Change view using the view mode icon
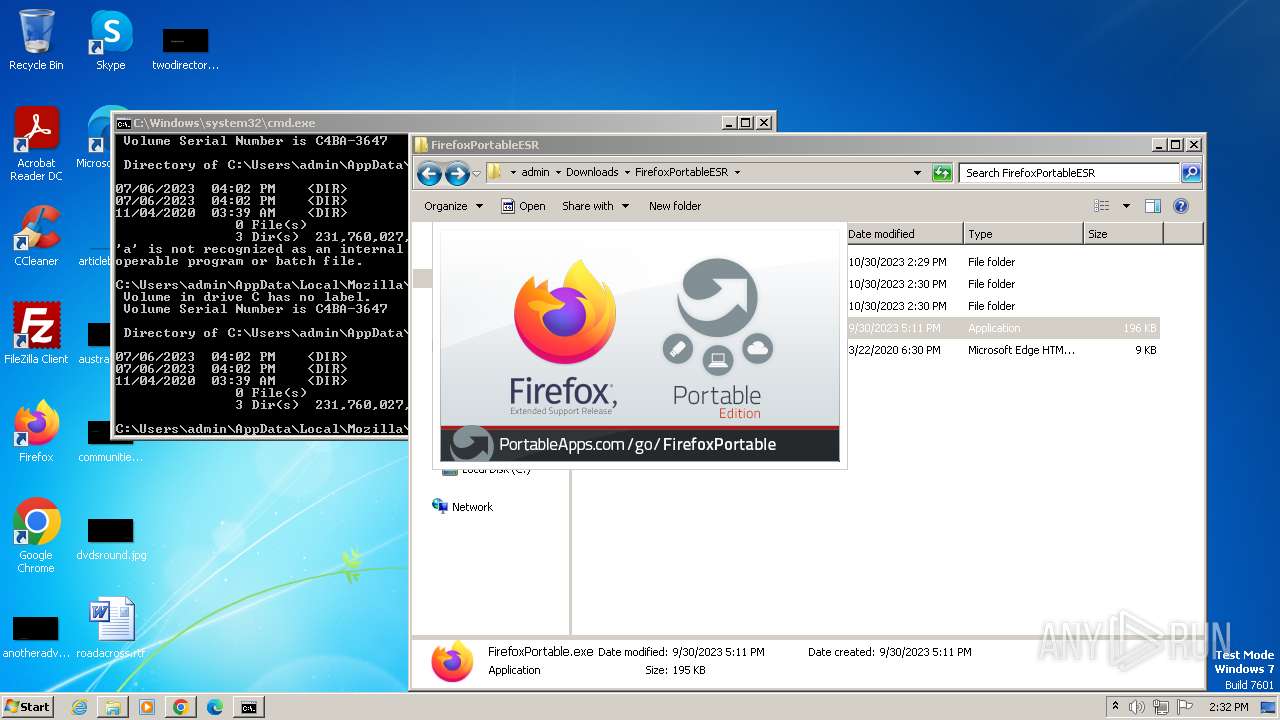The height and width of the screenshot is (720, 1280). click(x=1102, y=206)
